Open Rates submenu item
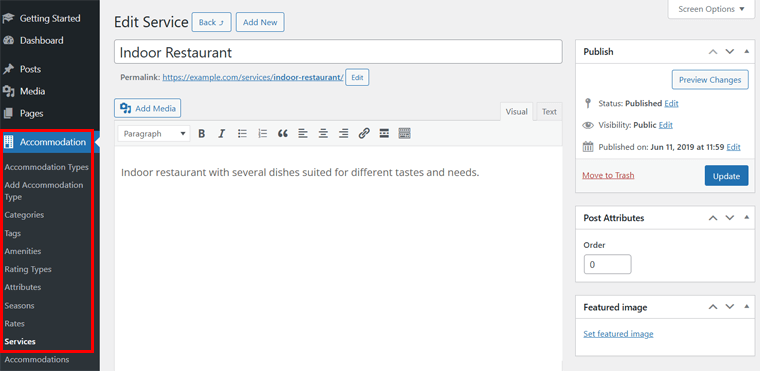This screenshot has height=371, width=760. (x=15, y=323)
